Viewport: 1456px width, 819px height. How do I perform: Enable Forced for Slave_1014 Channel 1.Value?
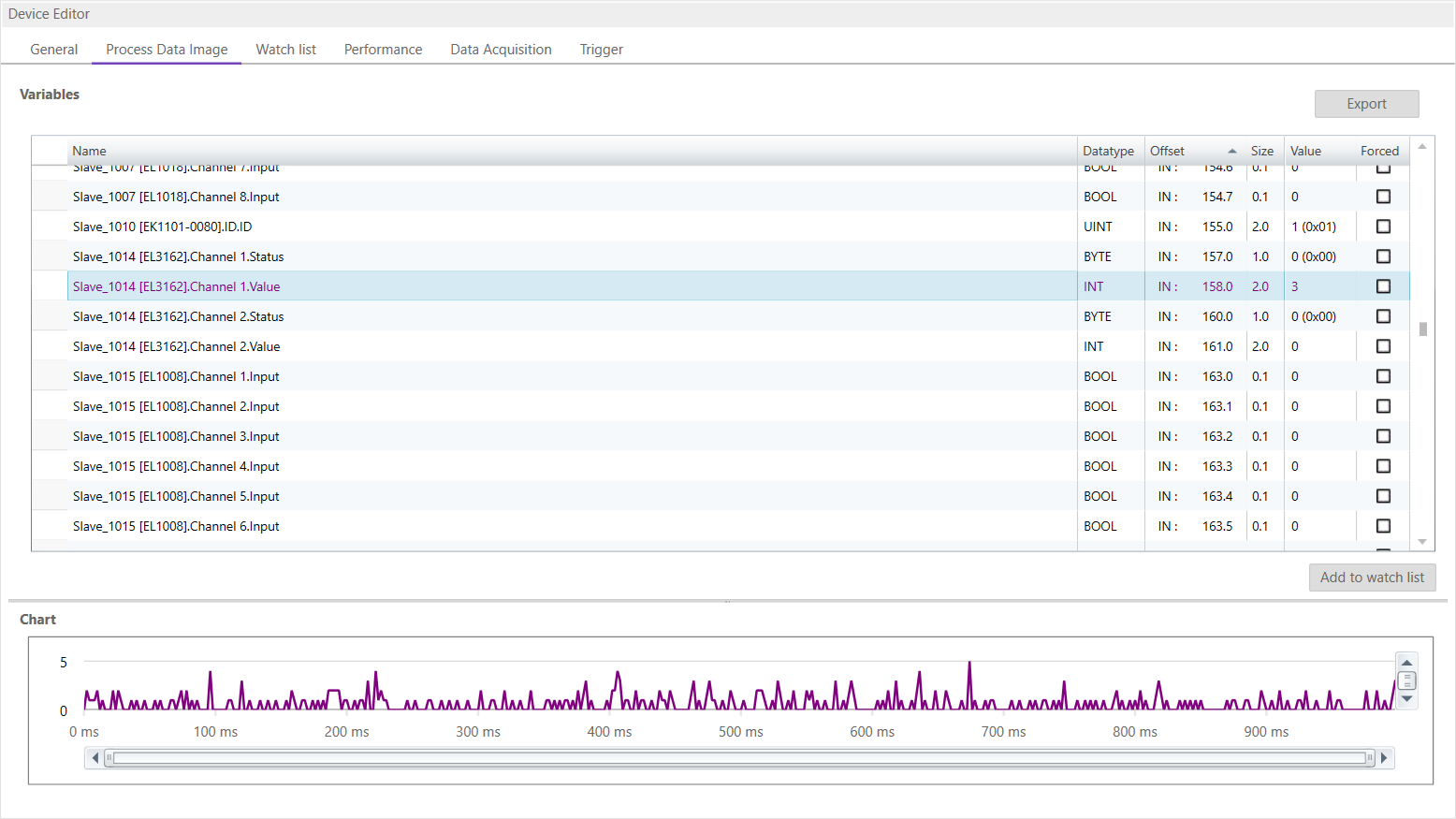(1383, 286)
